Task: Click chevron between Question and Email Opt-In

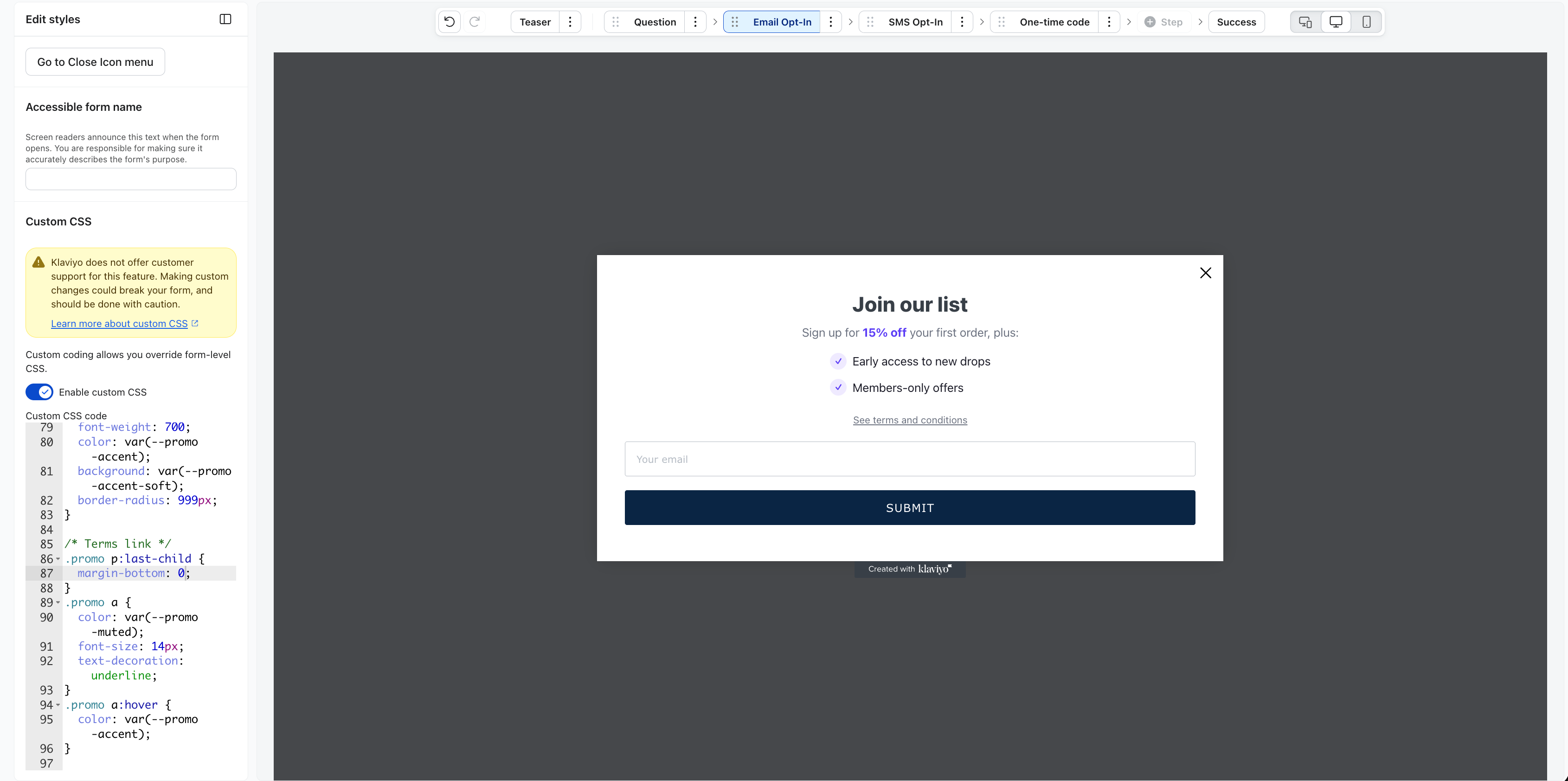Action: [714, 22]
